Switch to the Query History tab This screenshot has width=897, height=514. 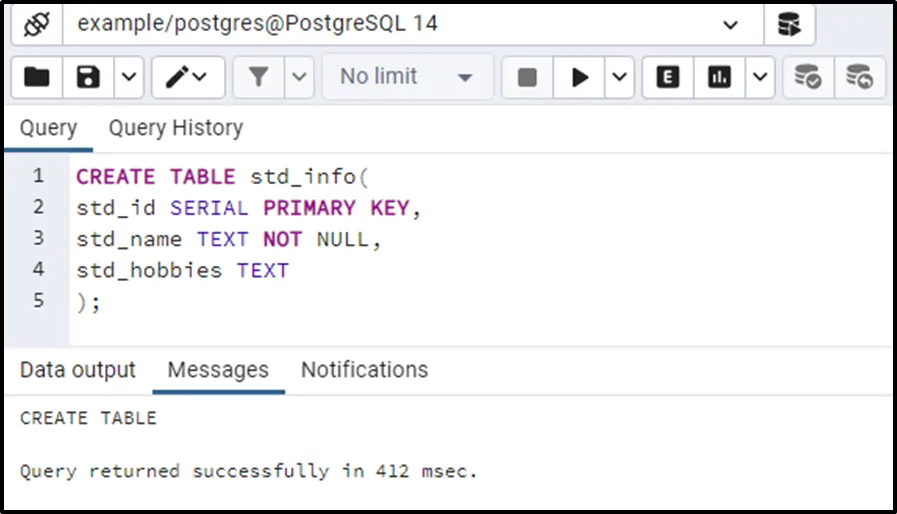coord(175,128)
